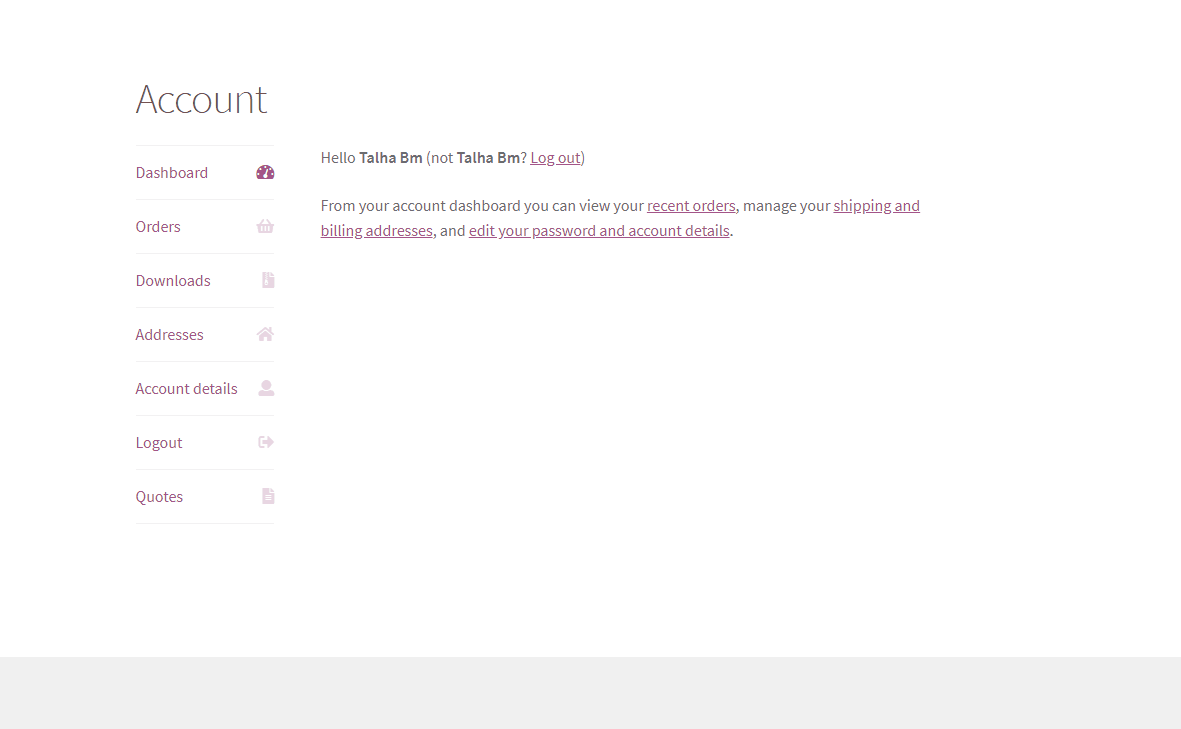Click the bold Talha Bm name after Hello

pos(390,157)
